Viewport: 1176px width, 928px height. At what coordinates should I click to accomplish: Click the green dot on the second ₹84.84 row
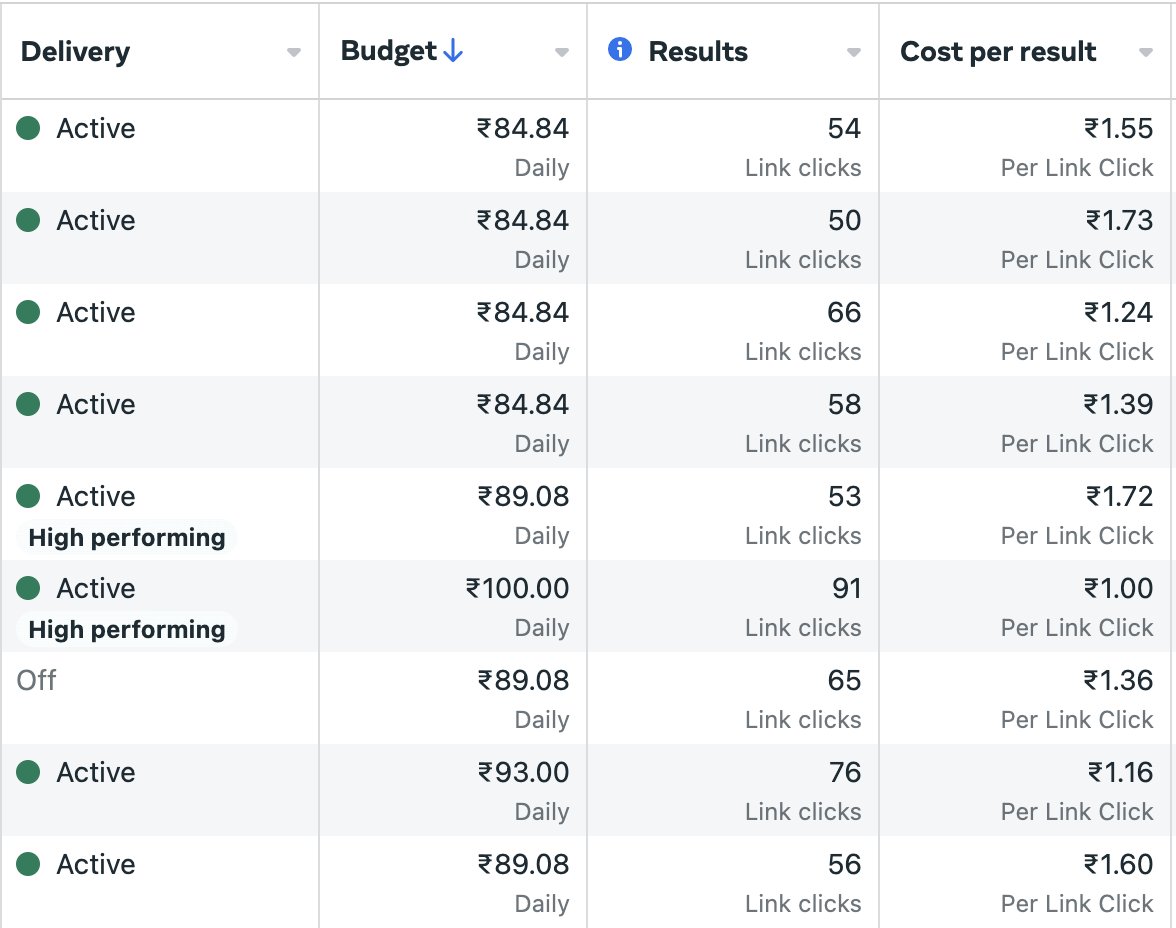click(27, 220)
